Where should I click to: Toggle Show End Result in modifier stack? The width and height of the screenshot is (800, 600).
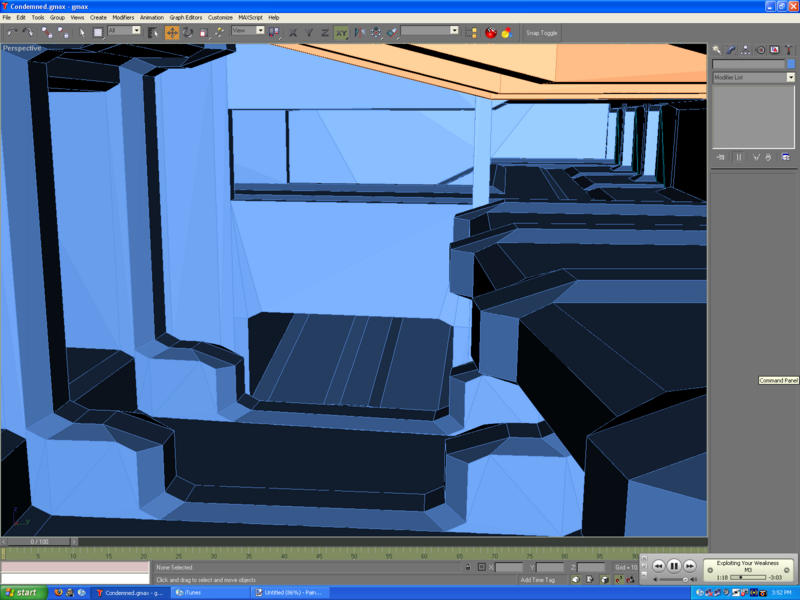pos(738,157)
